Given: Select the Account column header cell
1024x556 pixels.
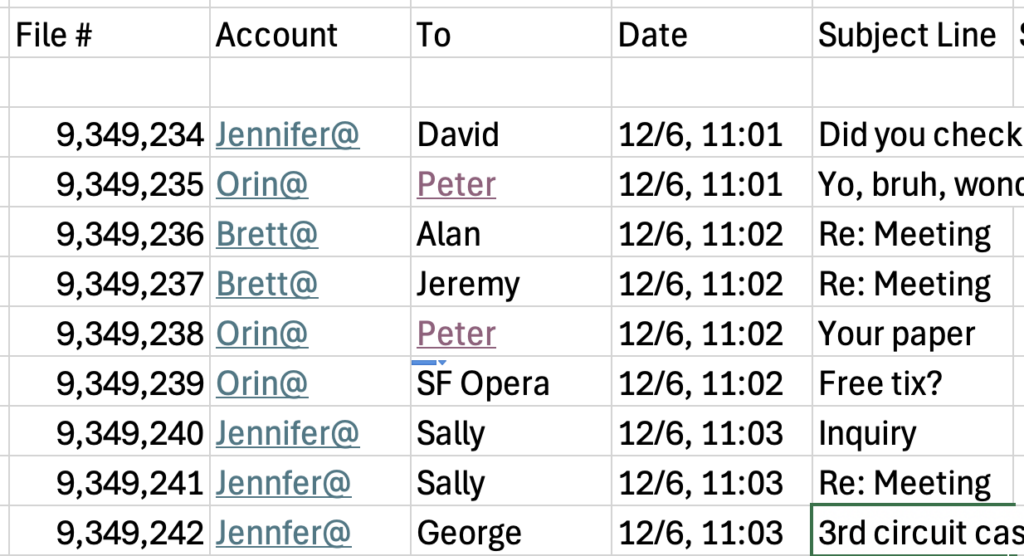Looking at the screenshot, I should point(310,36).
